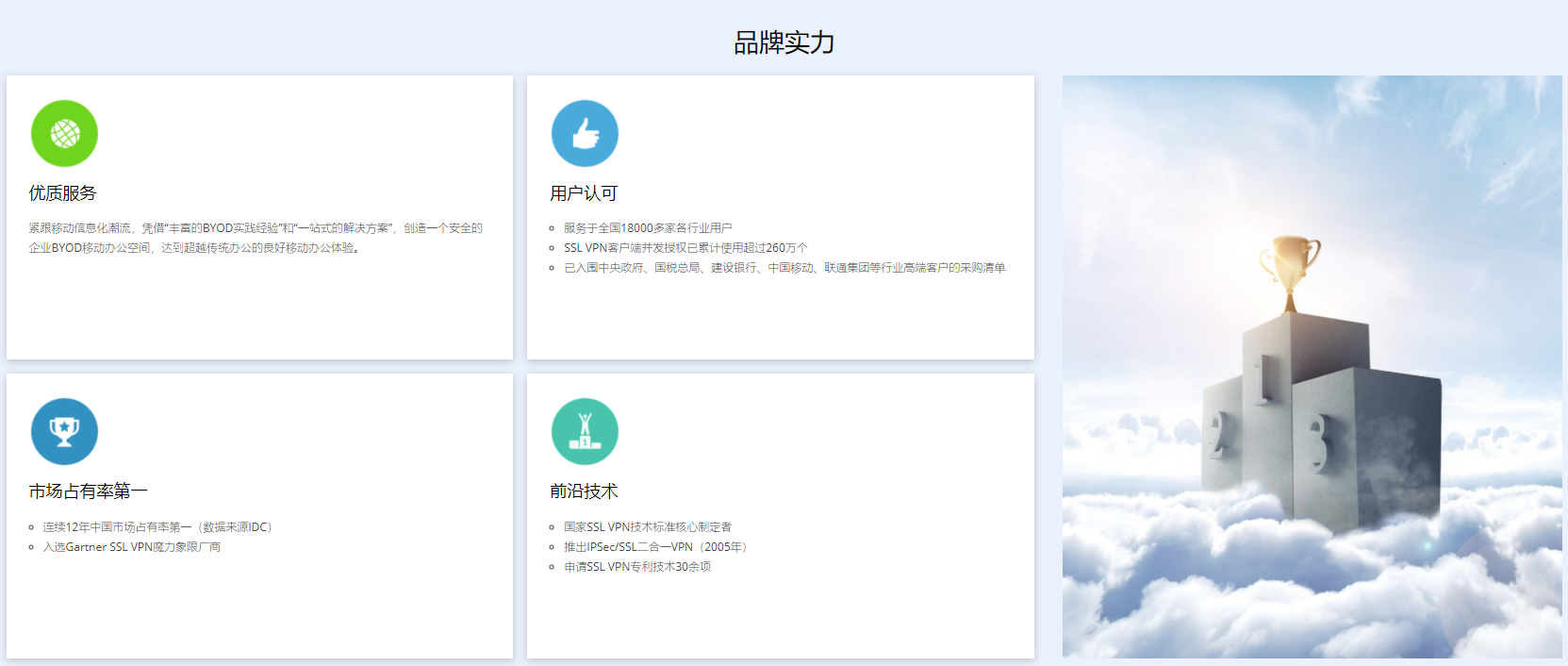The image size is (1568, 666).
Task: Click the 前沿技术 heading
Action: pos(584,491)
